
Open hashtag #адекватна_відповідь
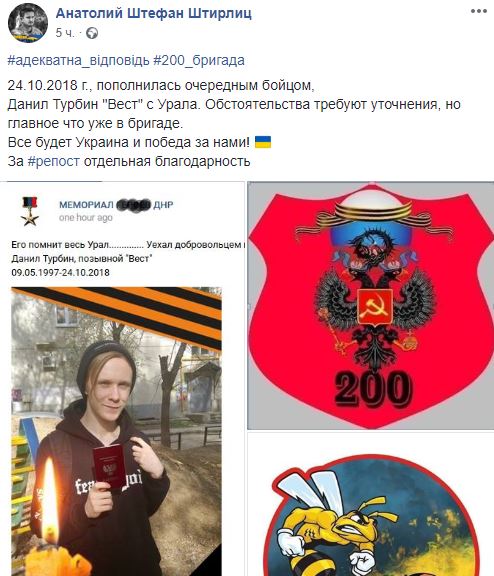click(x=79, y=60)
